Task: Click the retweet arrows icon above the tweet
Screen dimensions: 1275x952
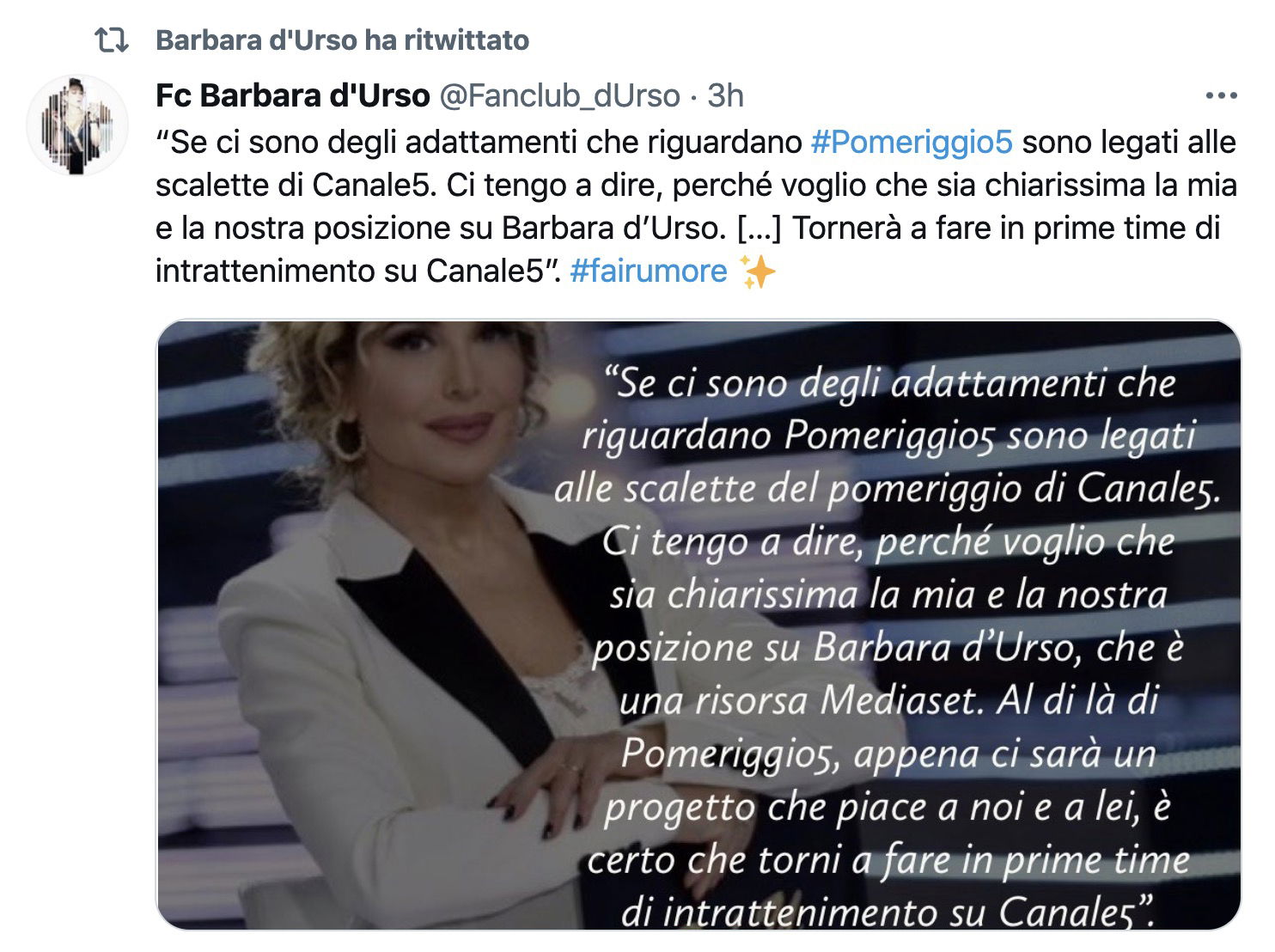Action: (111, 40)
